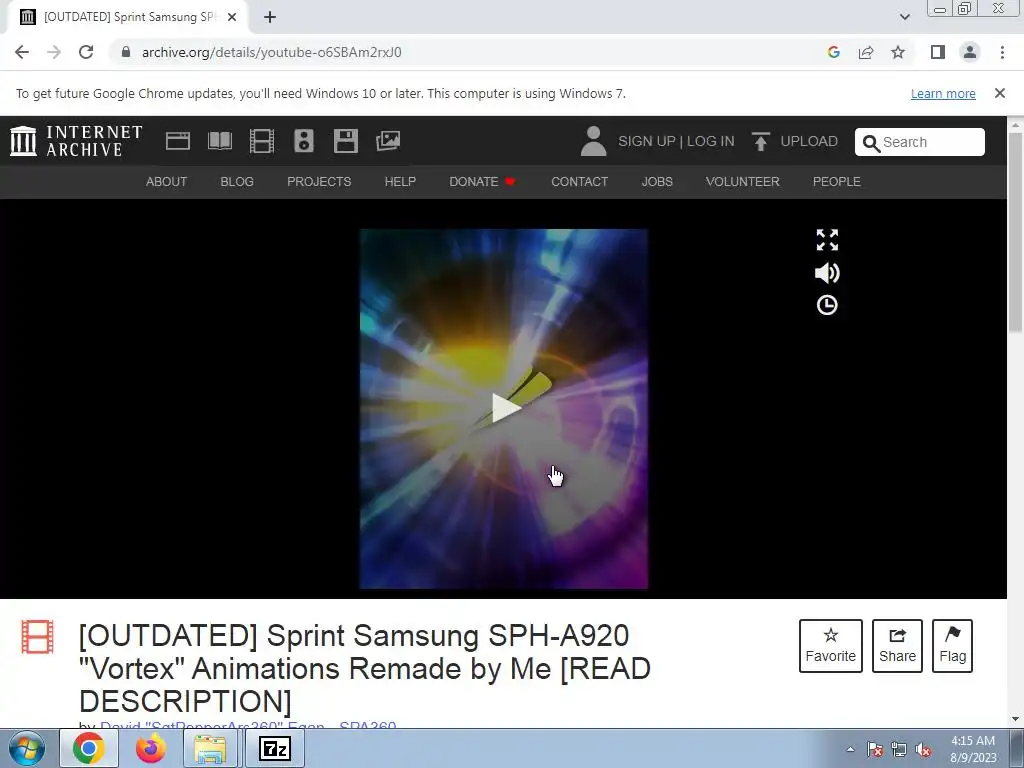This screenshot has height=768, width=1024.
Task: Click LOG IN link
Action: [711, 141]
